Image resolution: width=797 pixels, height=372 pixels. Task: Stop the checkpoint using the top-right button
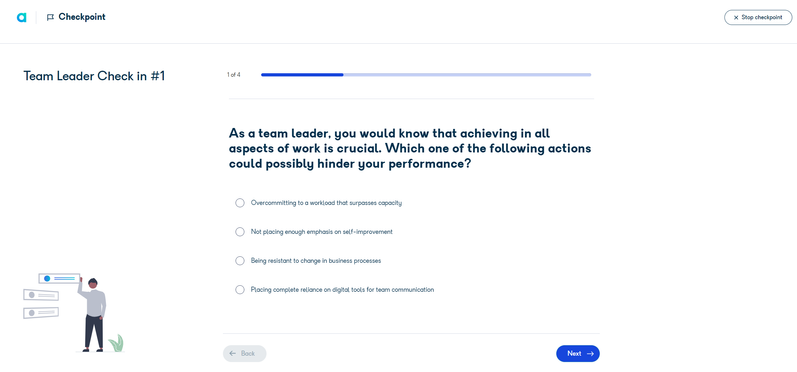758,17
